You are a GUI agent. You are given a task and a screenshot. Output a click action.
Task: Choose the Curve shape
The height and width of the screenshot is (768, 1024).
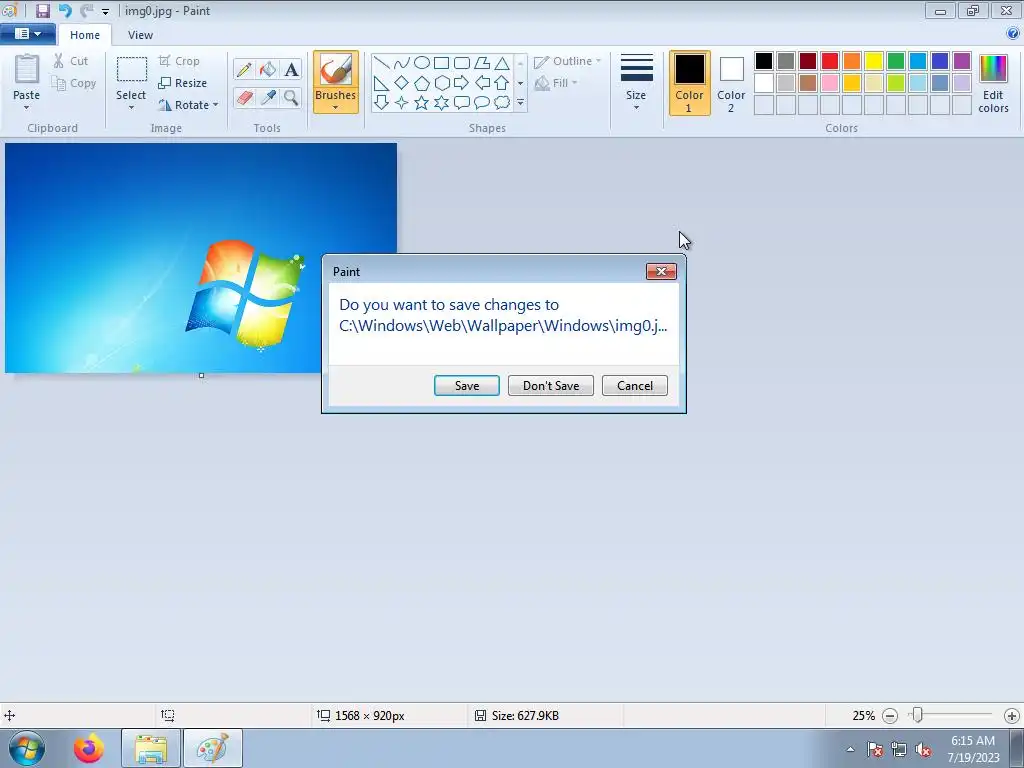[402, 63]
